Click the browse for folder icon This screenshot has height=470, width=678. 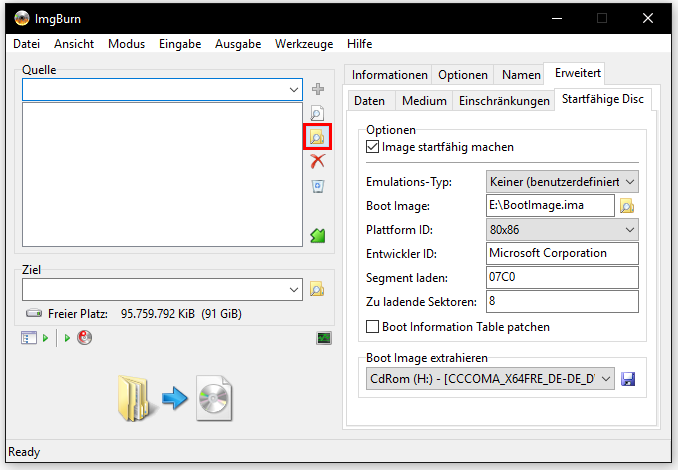click(x=317, y=137)
